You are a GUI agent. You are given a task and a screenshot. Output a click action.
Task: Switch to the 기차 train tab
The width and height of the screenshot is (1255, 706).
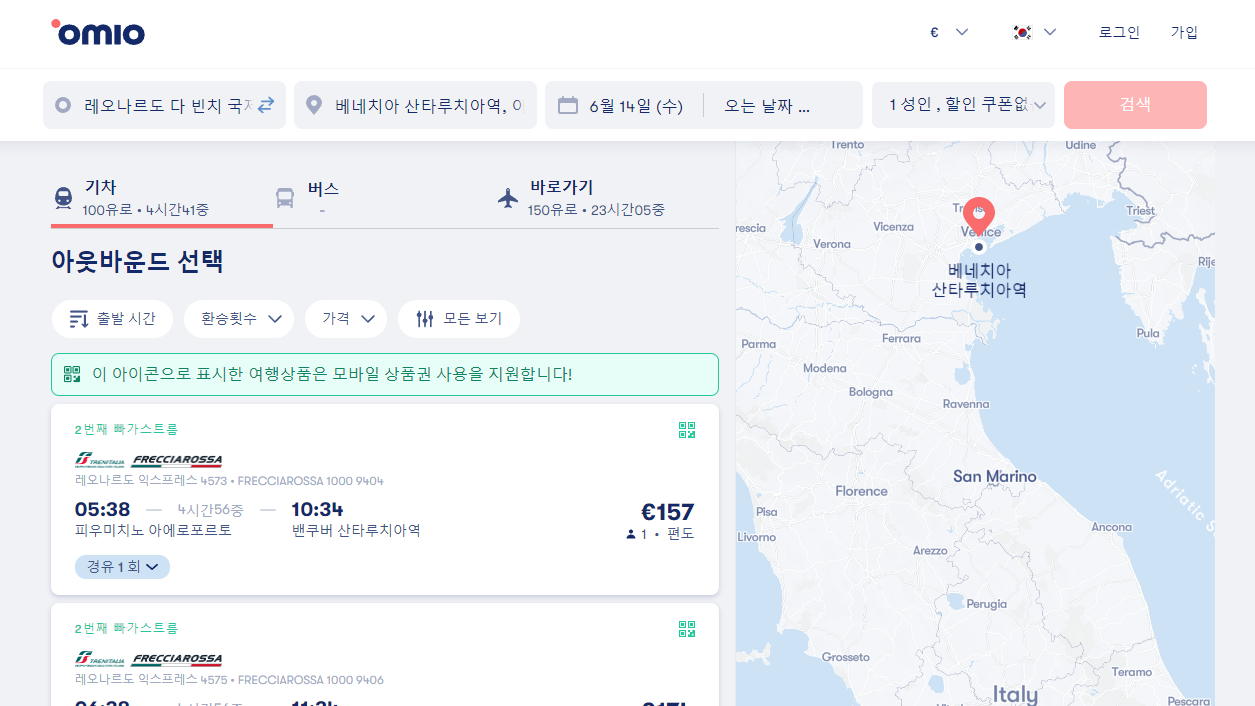point(162,198)
